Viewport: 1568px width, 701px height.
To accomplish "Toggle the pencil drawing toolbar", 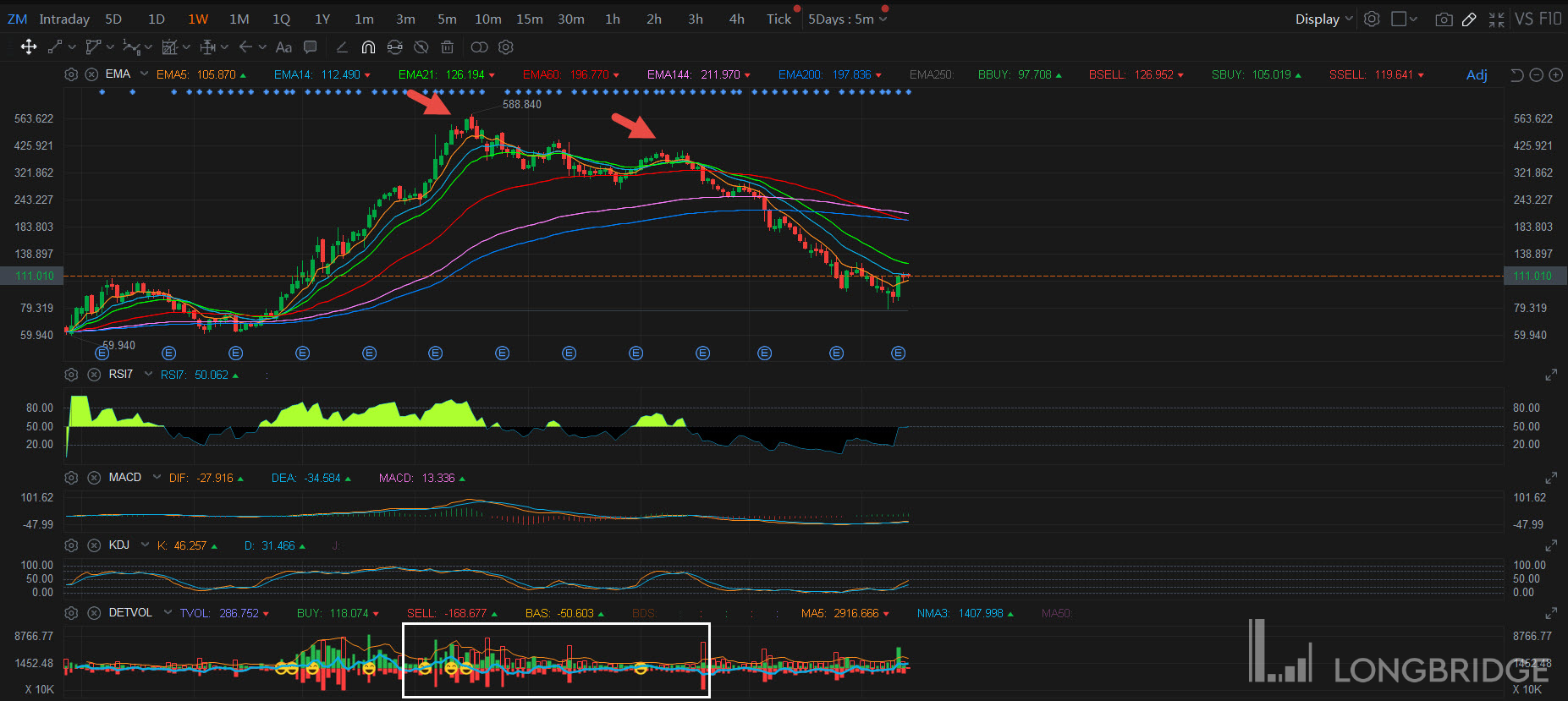I will tap(1469, 19).
